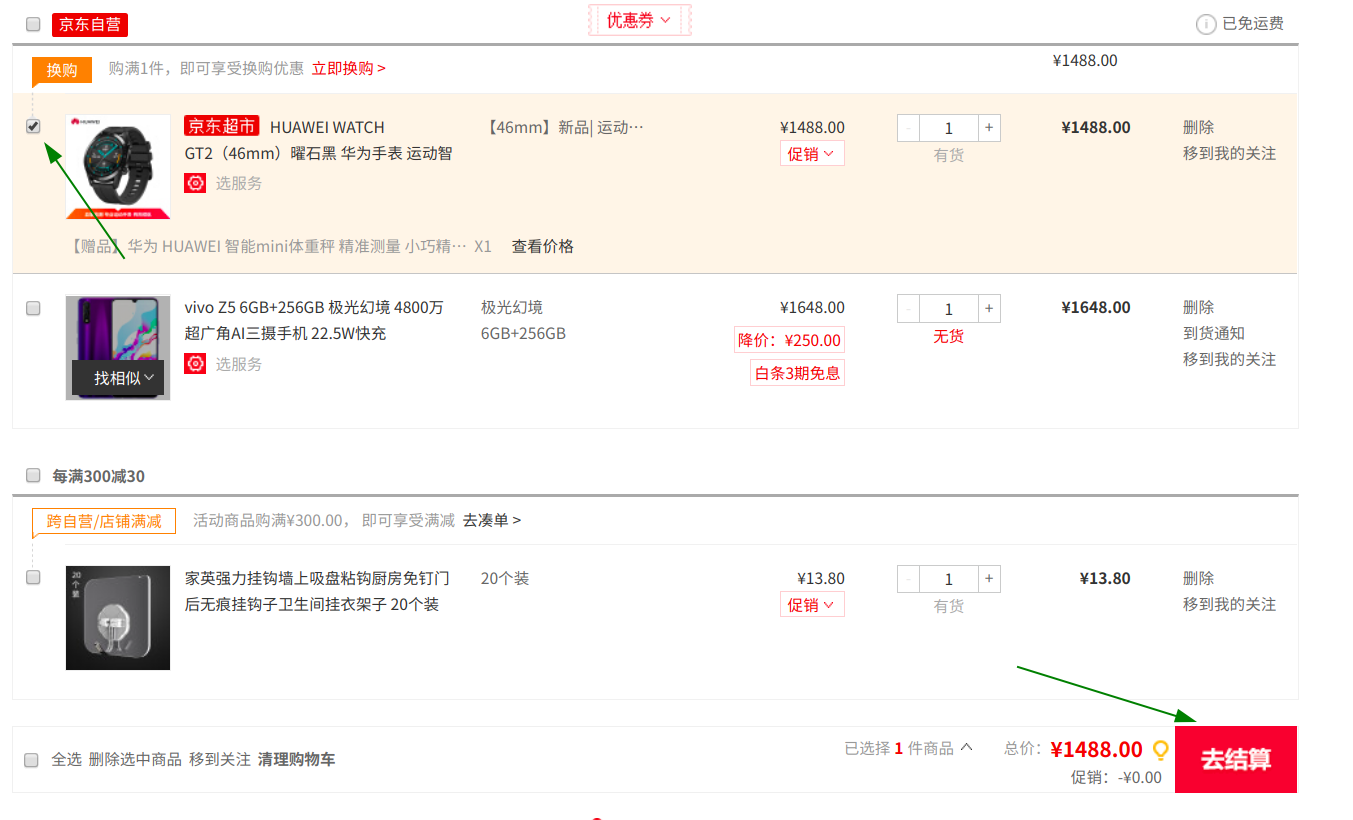Image resolution: width=1353 pixels, height=820 pixels.
Task: Open the 家英 hooks product thumbnail
Action: click(118, 618)
